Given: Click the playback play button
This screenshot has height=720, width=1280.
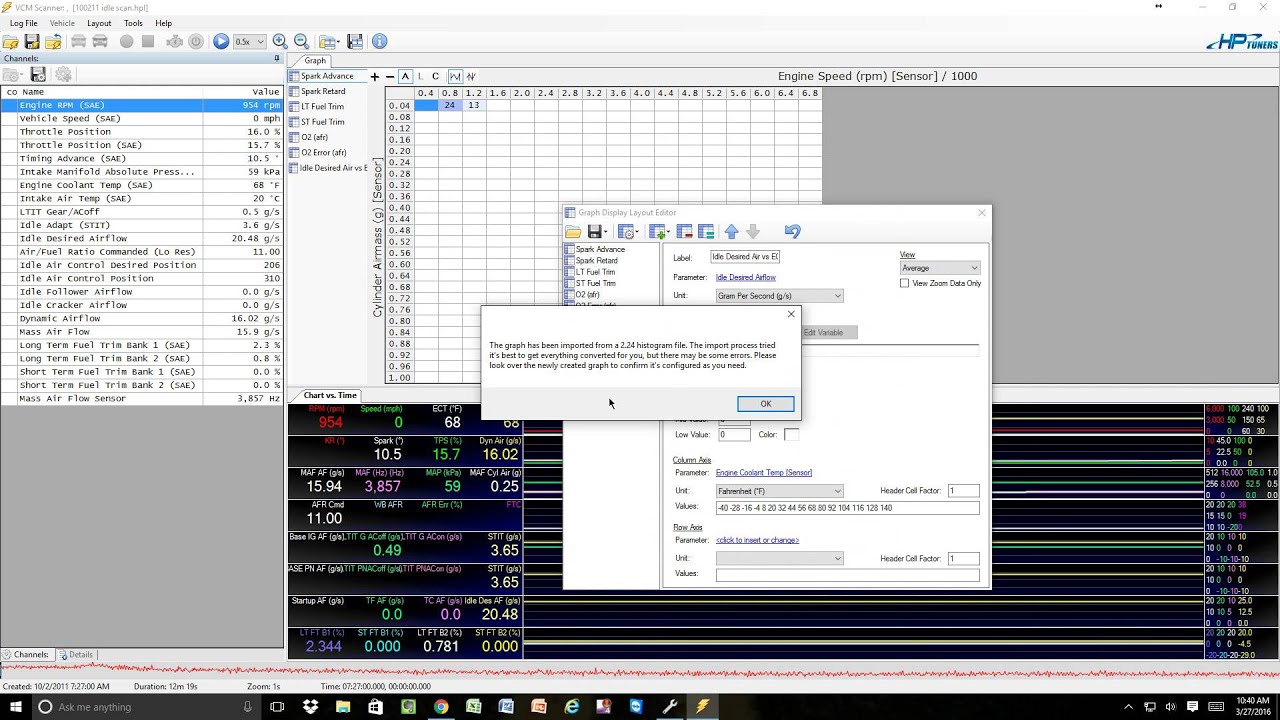Looking at the screenshot, I should [x=221, y=42].
